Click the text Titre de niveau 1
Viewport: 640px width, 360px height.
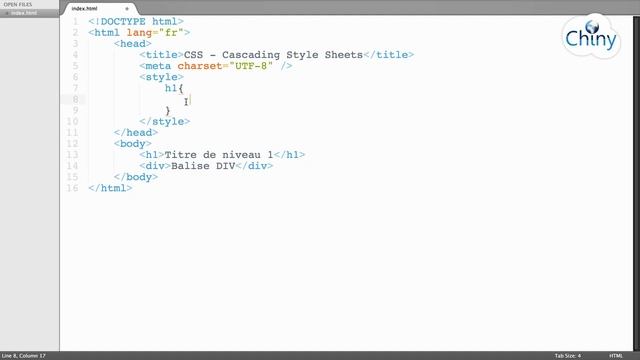[219, 155]
